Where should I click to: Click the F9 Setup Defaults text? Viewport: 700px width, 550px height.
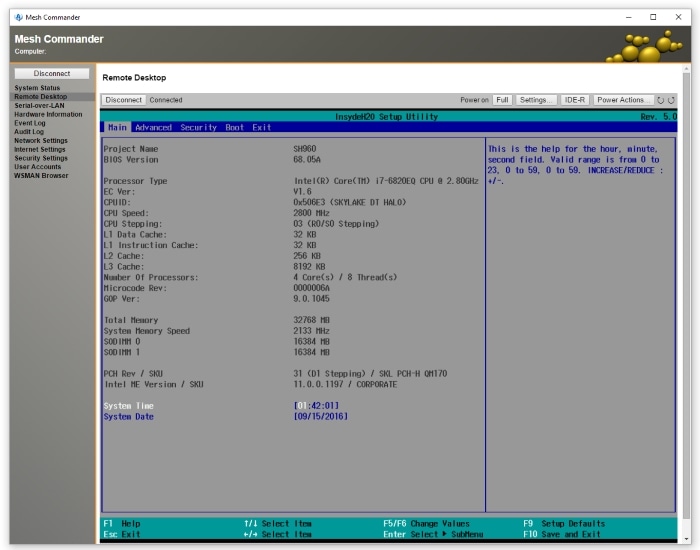564,524
